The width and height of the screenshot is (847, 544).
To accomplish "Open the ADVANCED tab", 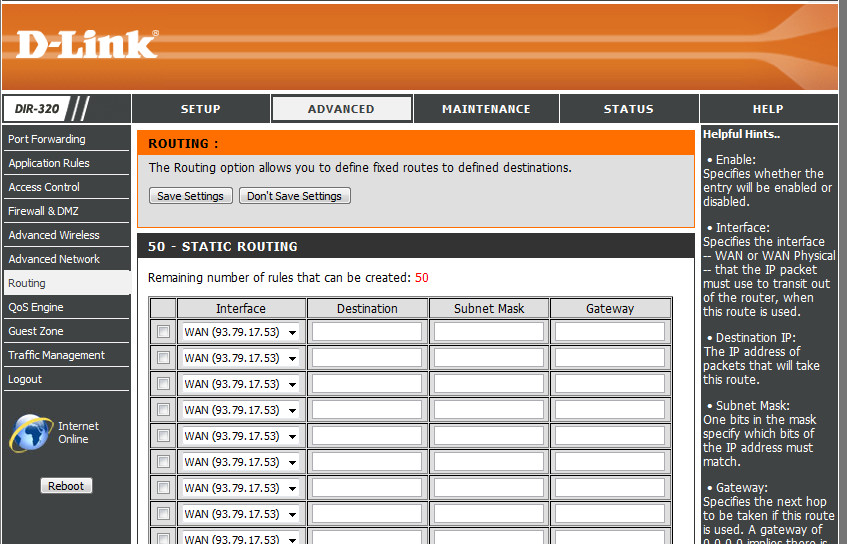I will (341, 109).
